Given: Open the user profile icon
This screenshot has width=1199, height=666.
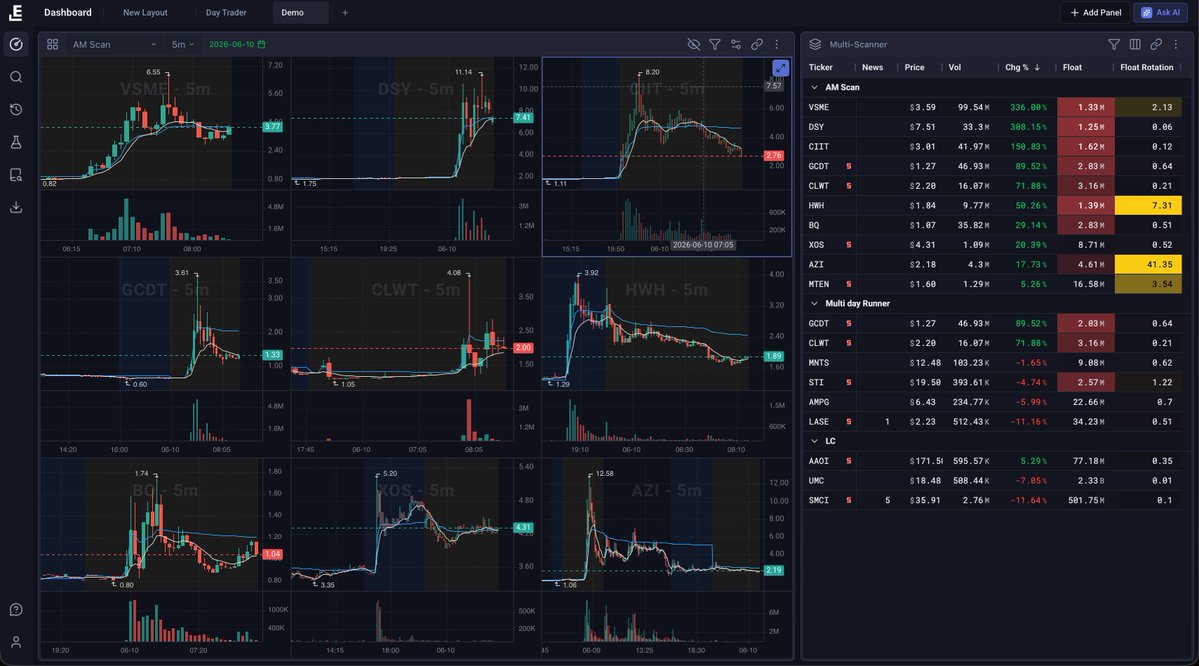Looking at the screenshot, I should pos(16,642).
